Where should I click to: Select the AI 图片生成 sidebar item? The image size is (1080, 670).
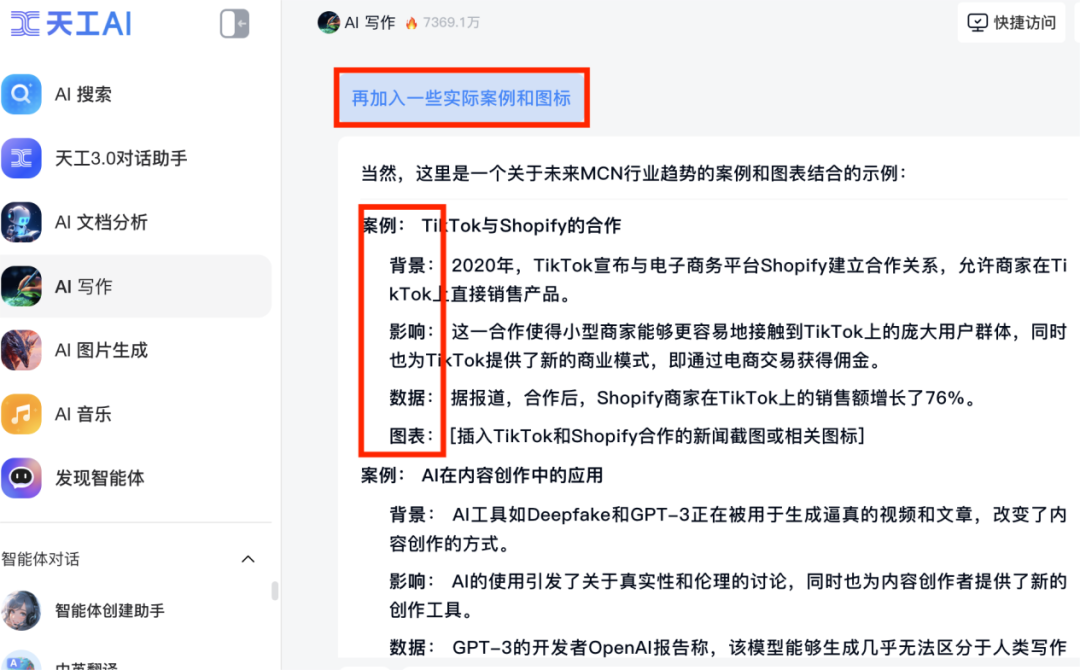tap(136, 350)
